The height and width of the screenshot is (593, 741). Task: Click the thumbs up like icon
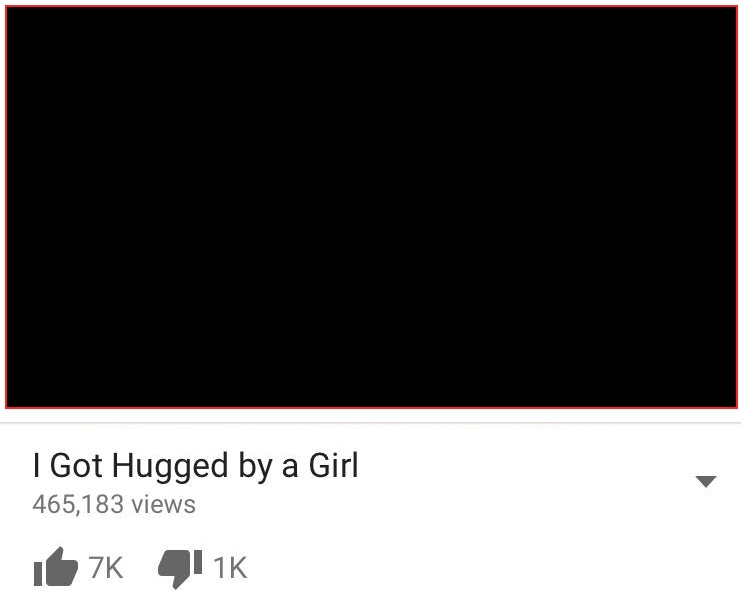tap(56, 567)
